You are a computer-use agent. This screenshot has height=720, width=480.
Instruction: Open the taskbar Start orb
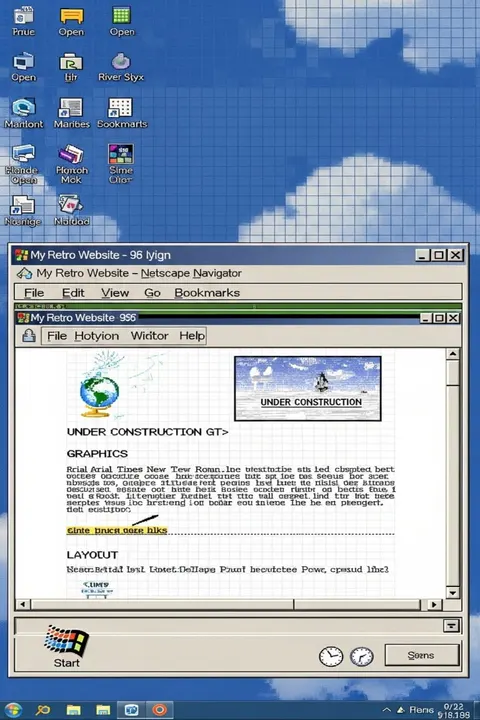point(12,710)
